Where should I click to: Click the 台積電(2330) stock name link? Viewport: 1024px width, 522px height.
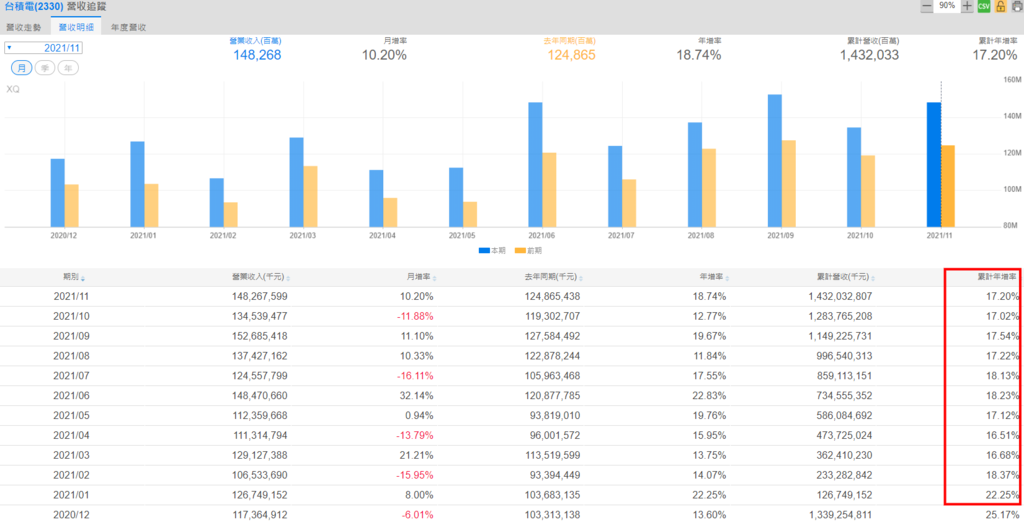pyautogui.click(x=34, y=7)
